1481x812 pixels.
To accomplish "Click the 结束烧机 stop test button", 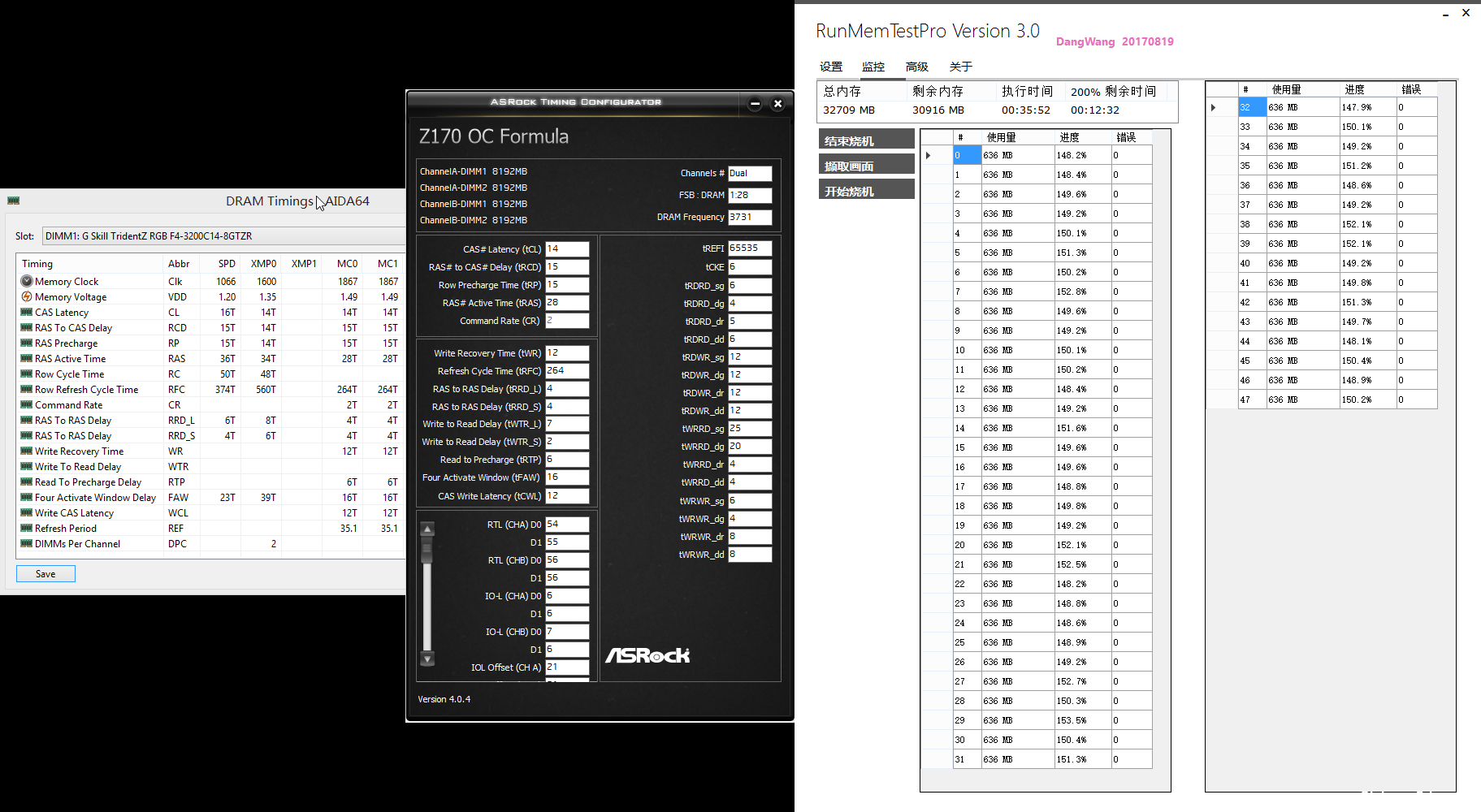I will click(x=867, y=140).
